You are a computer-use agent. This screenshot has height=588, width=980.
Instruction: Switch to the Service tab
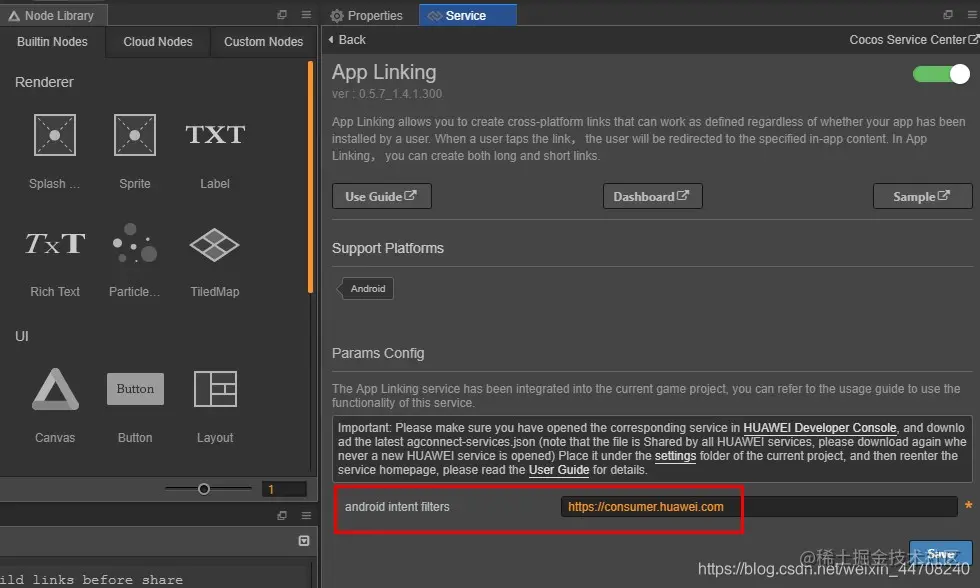click(468, 16)
